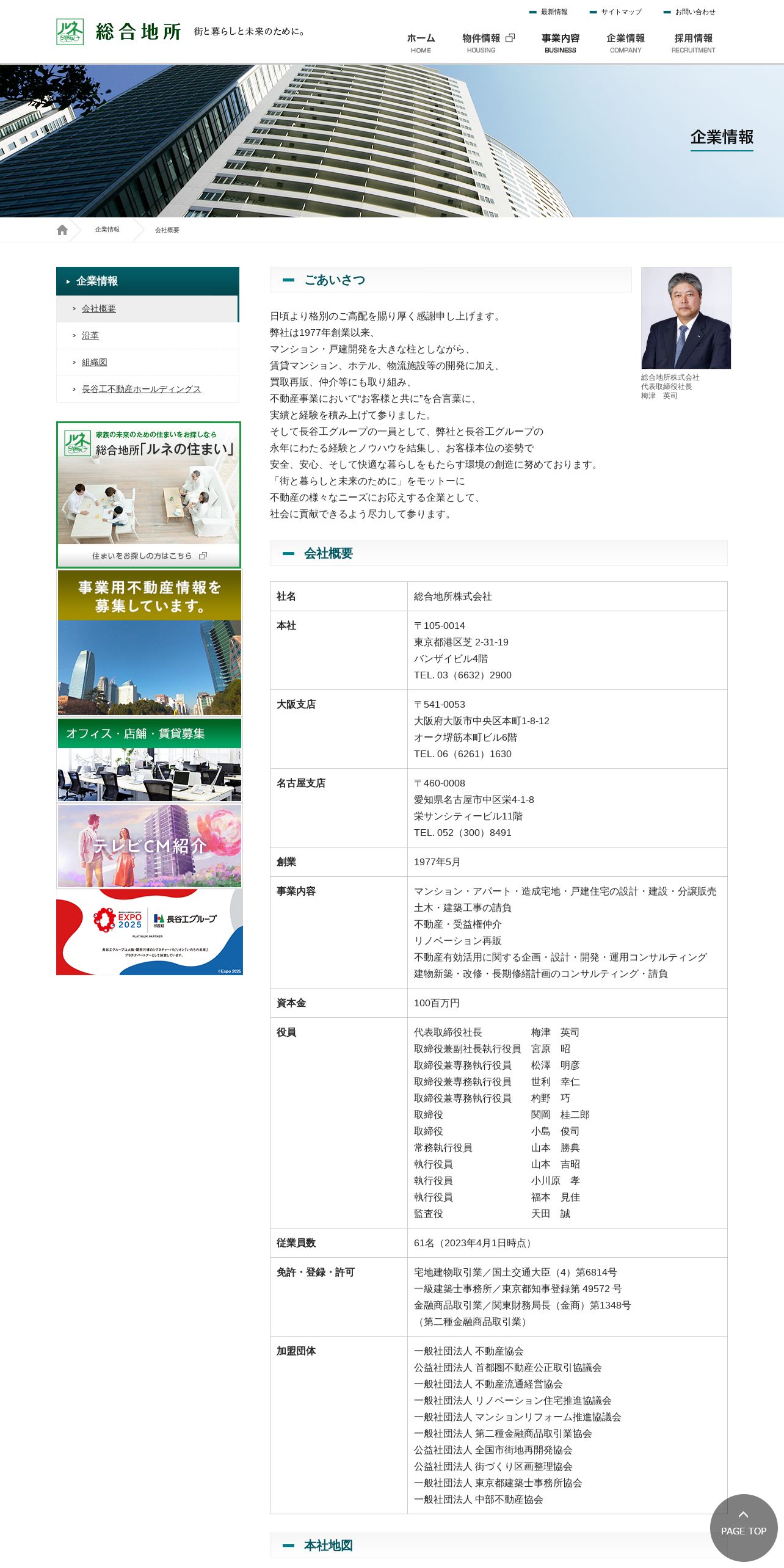Click TEL. 052（300）8491 text
Screen dimensions: 784x1568
point(462,833)
